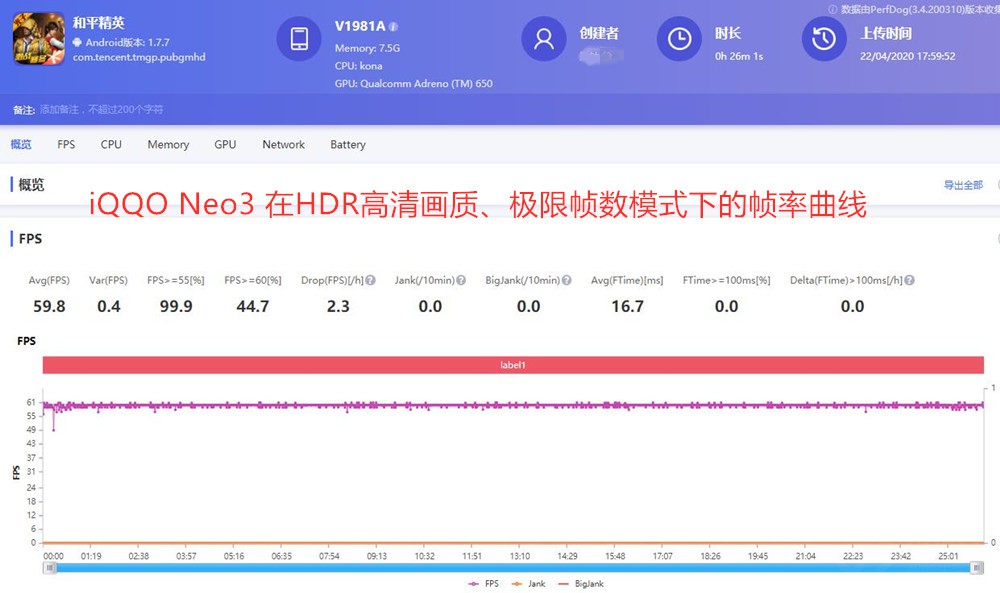Screen dimensions: 1000x593
Task: Open help icon next to Jank(/10min)
Action: click(461, 280)
